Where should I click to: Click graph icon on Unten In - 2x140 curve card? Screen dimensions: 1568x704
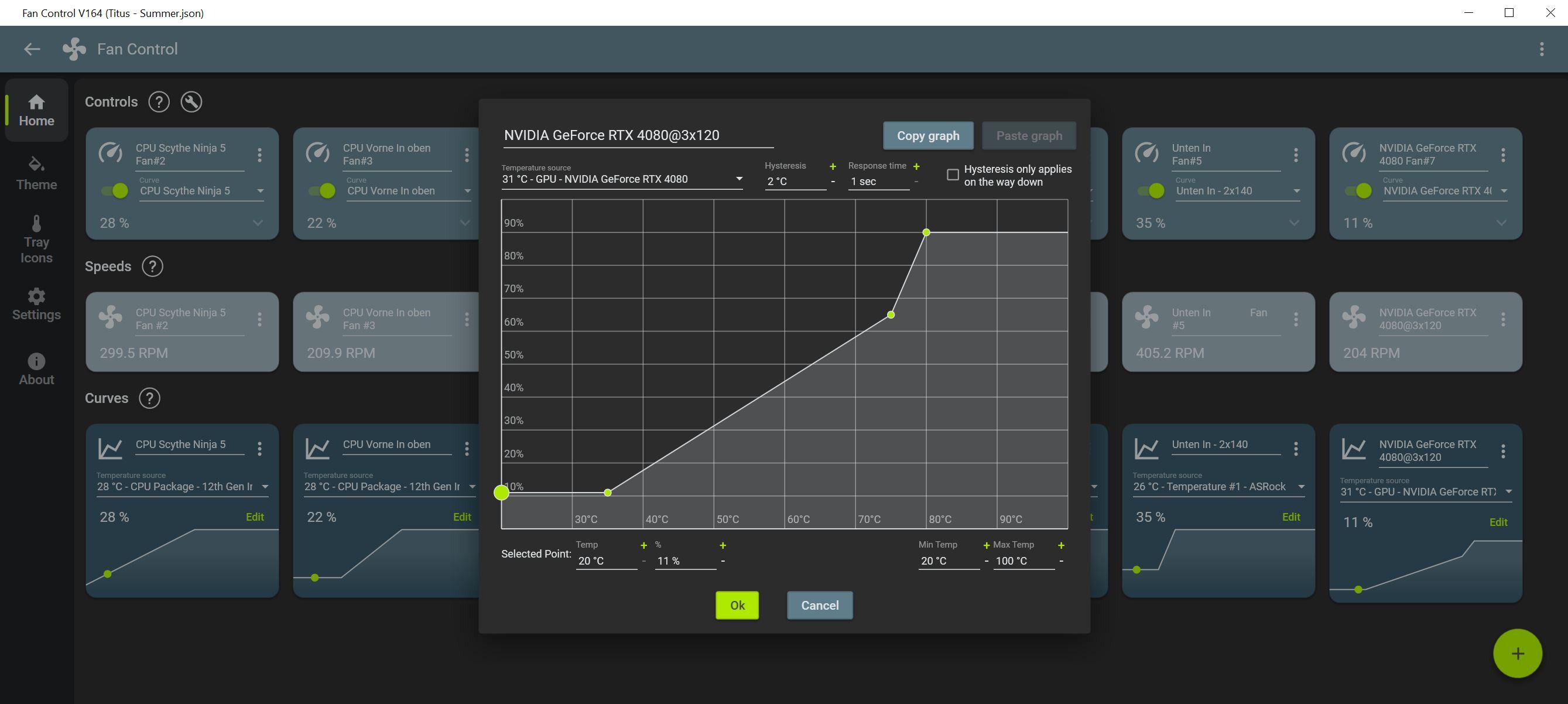tap(1147, 449)
